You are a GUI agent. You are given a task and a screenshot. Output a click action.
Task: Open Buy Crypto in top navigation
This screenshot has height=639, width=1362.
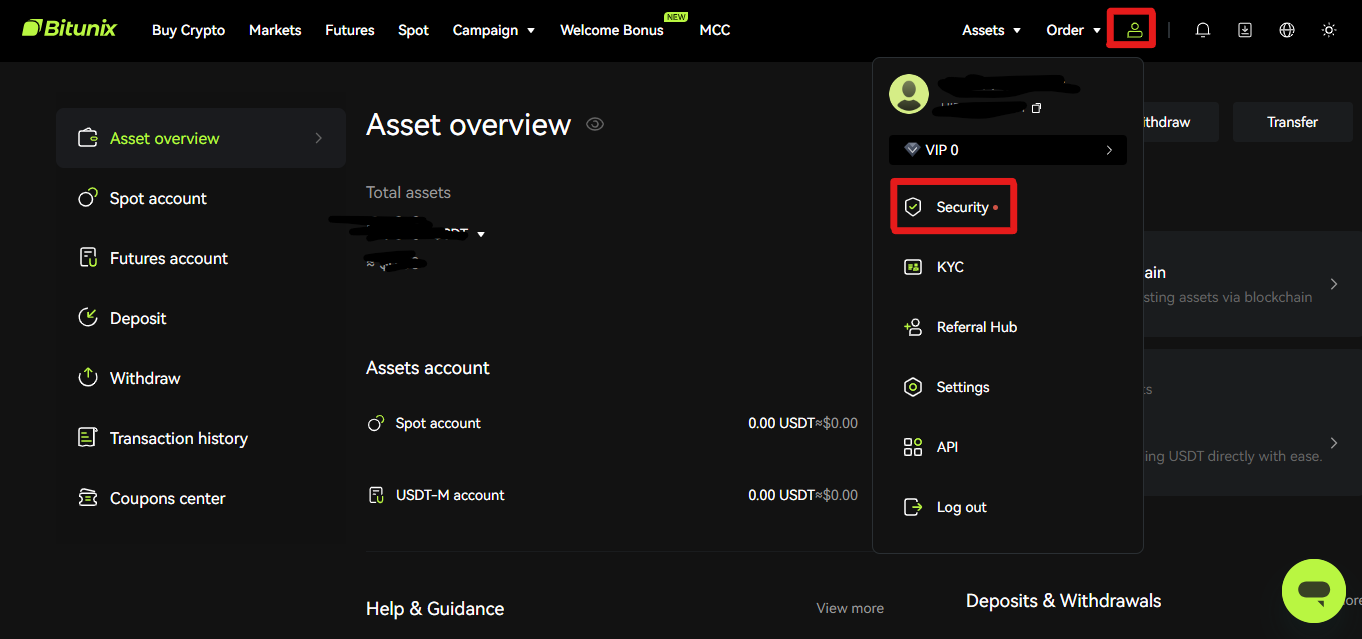tap(188, 30)
